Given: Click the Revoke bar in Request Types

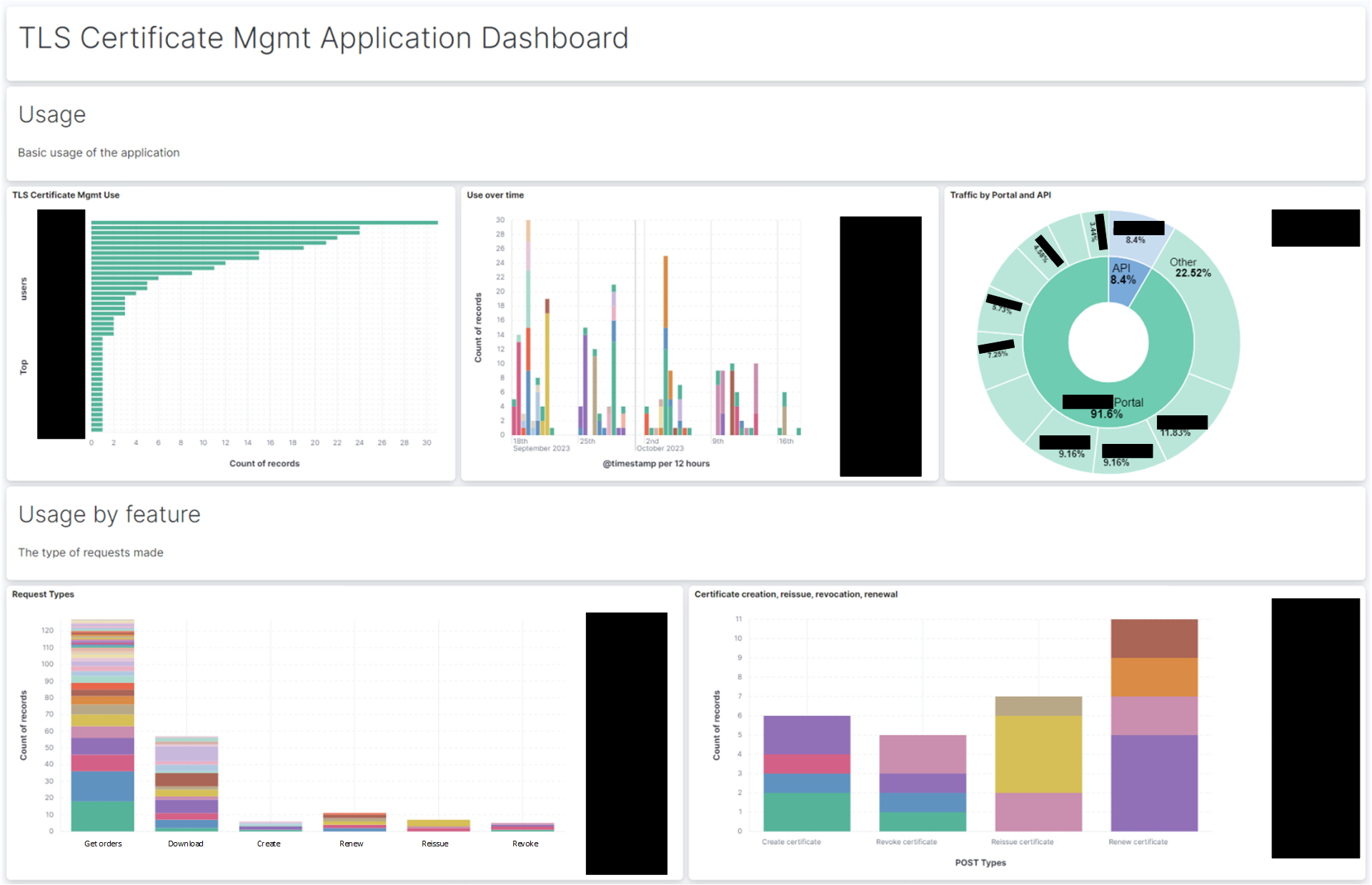Looking at the screenshot, I should tap(522, 827).
